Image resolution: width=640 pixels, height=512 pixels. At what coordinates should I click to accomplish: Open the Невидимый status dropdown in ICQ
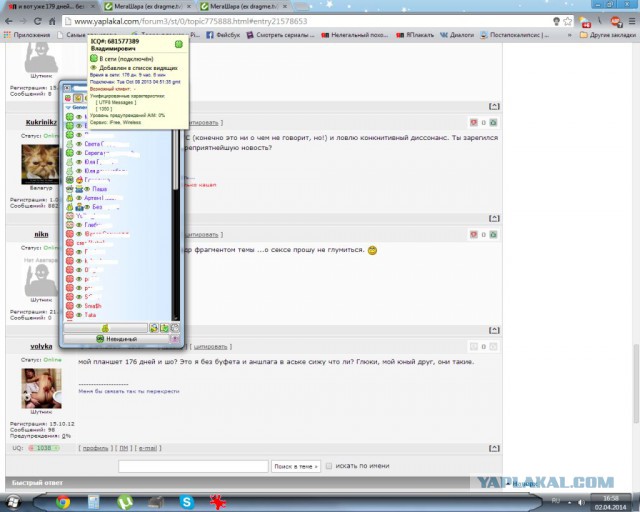[116, 339]
